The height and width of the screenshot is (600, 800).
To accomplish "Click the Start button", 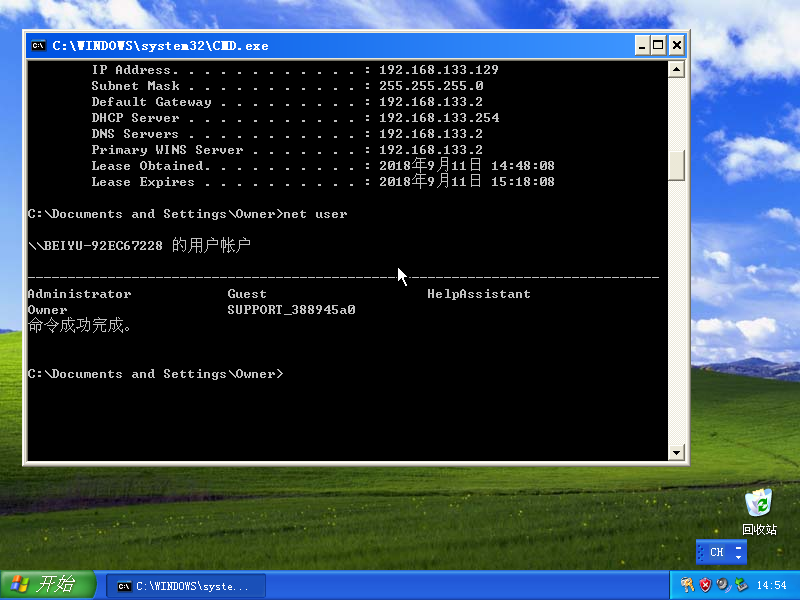I will [x=48, y=585].
